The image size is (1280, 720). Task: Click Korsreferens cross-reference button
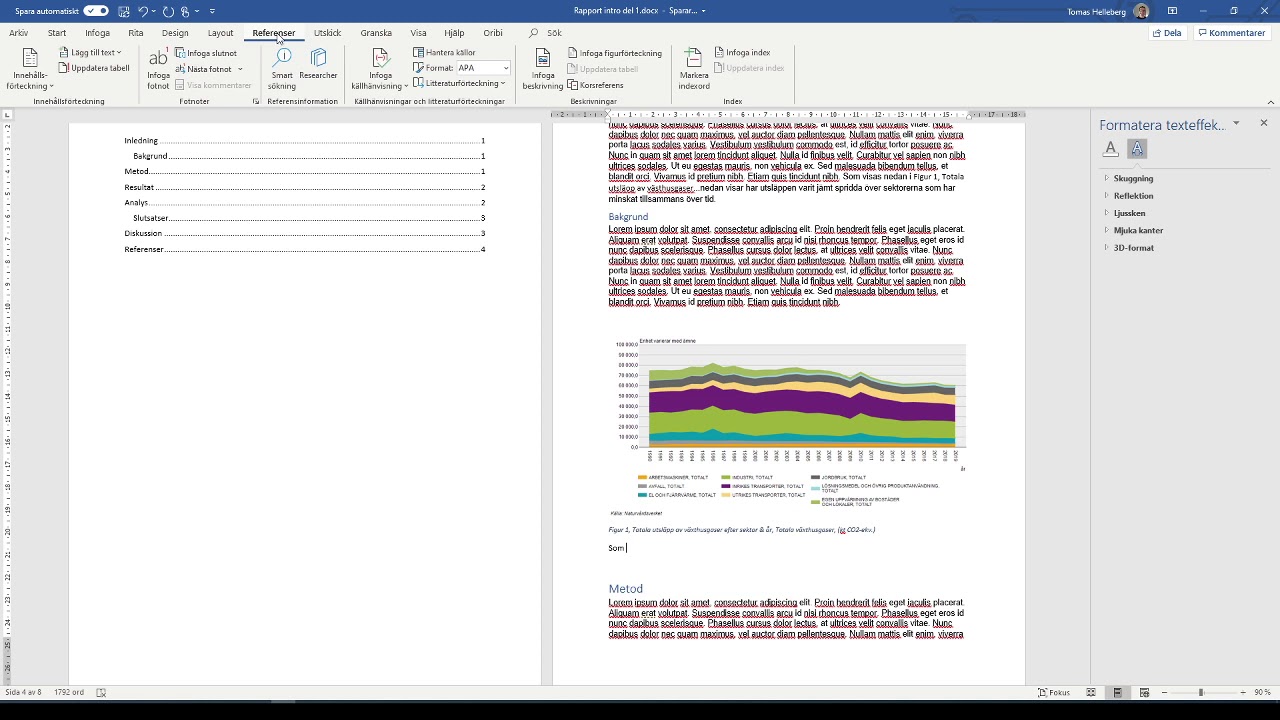(x=595, y=85)
